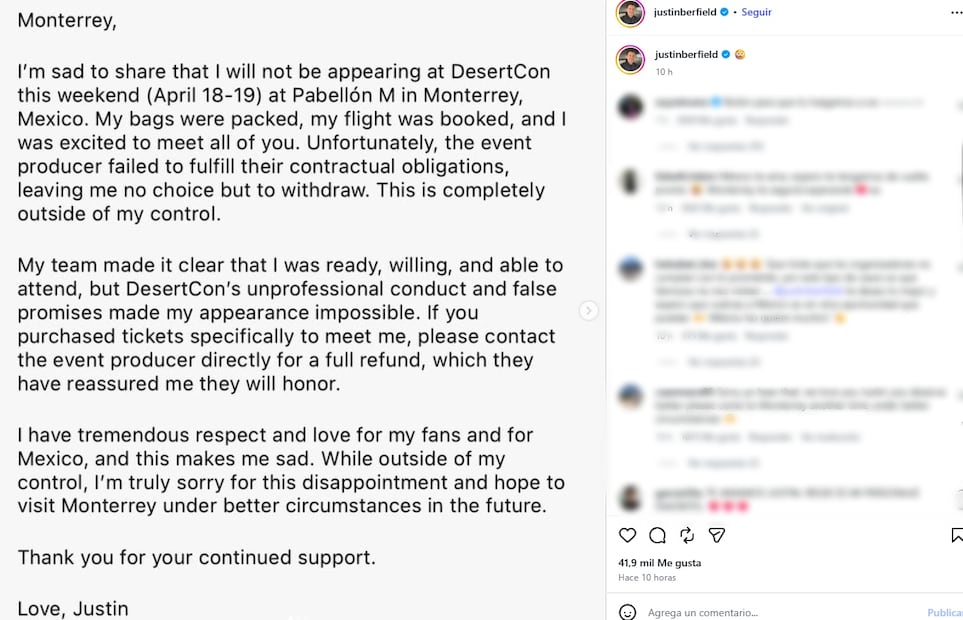The image size is (963, 620).
Task: Open comments via the speech bubble icon
Action: click(657, 535)
